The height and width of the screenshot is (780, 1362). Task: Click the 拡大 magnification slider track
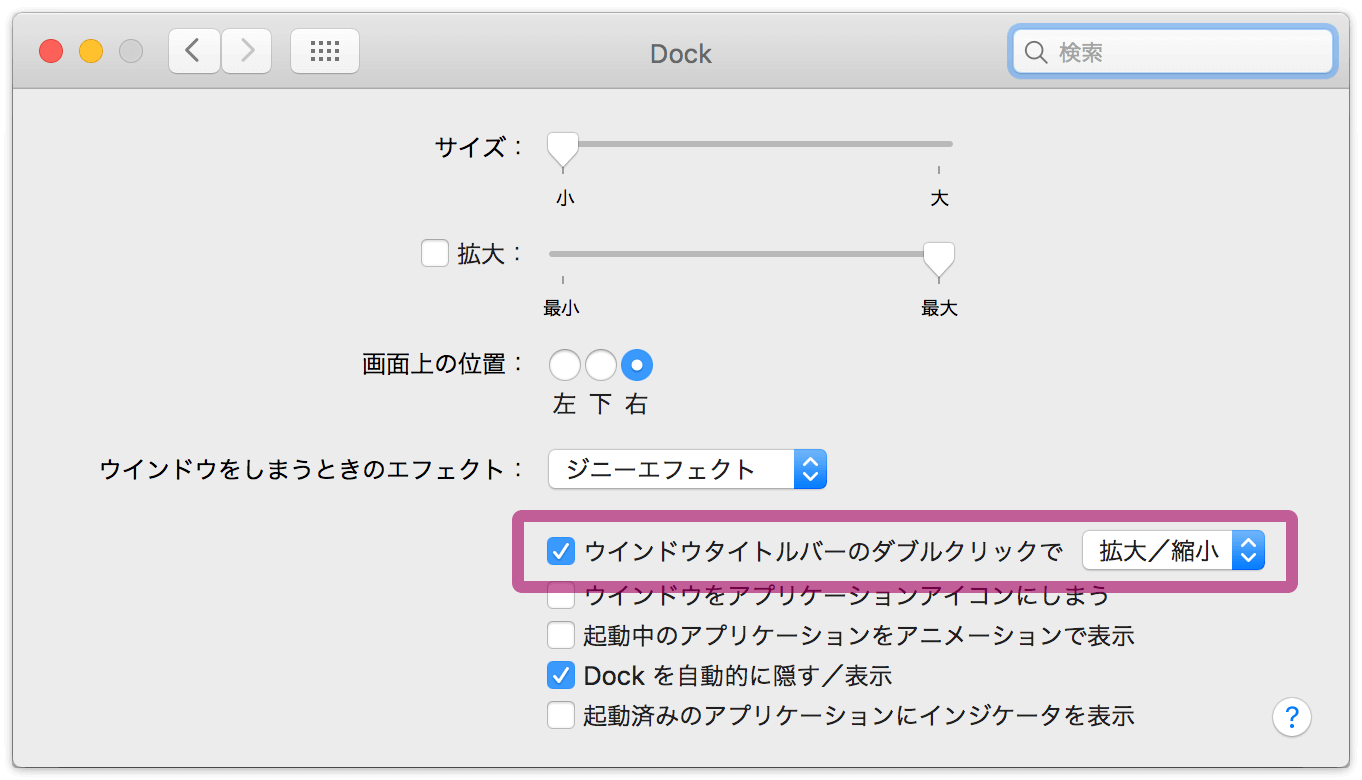click(x=750, y=254)
